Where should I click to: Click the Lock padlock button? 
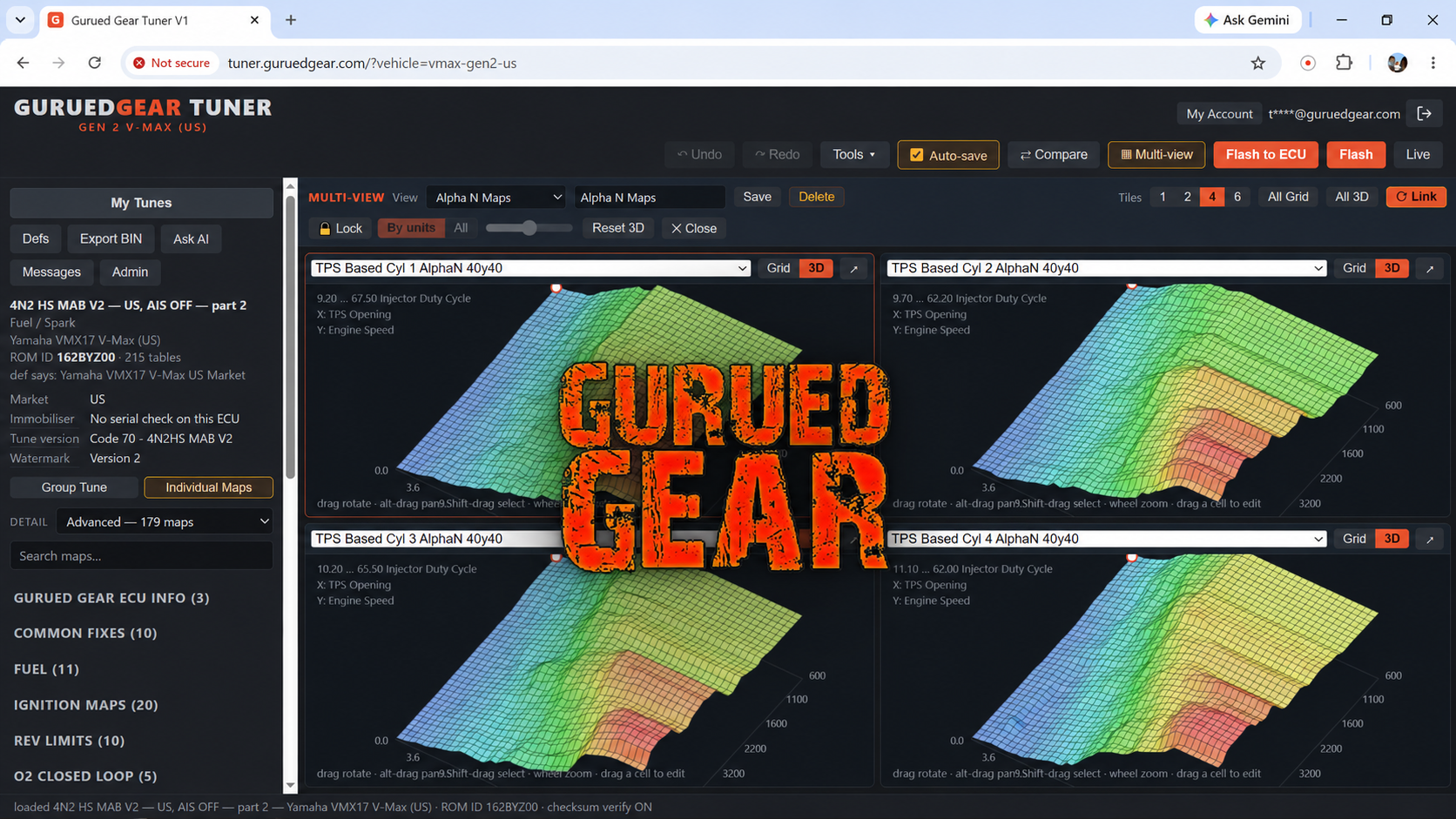point(340,228)
